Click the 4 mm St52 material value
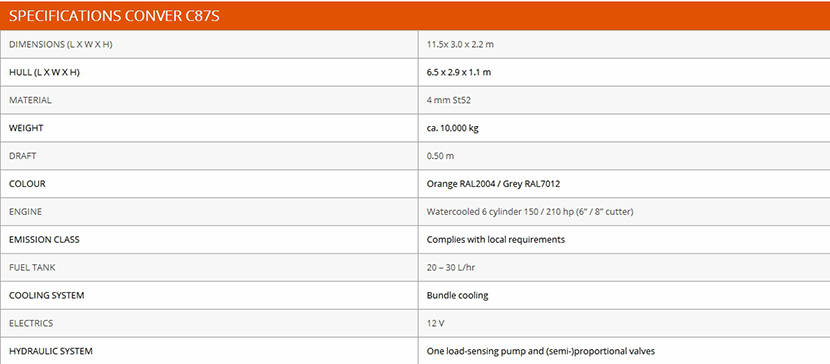Image resolution: width=830 pixels, height=364 pixels. point(448,100)
